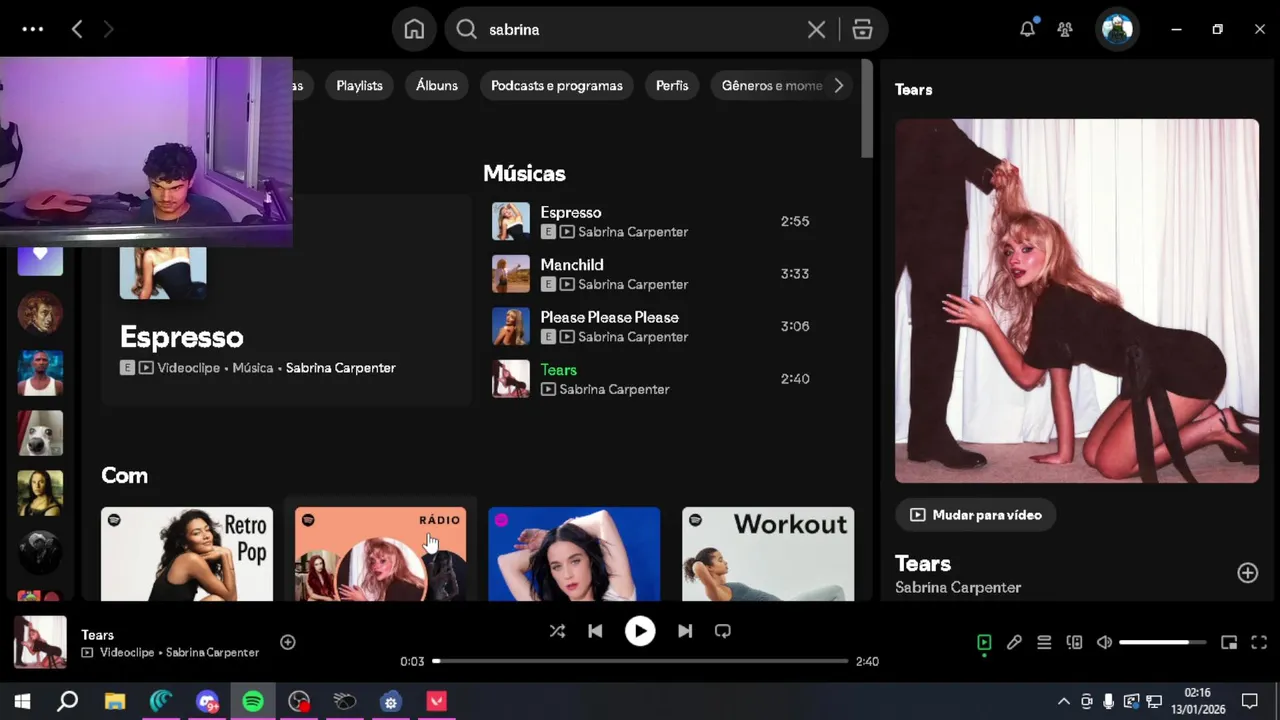Select the Playlists filter chip
Screen dimensions: 1280x720
pos(359,85)
